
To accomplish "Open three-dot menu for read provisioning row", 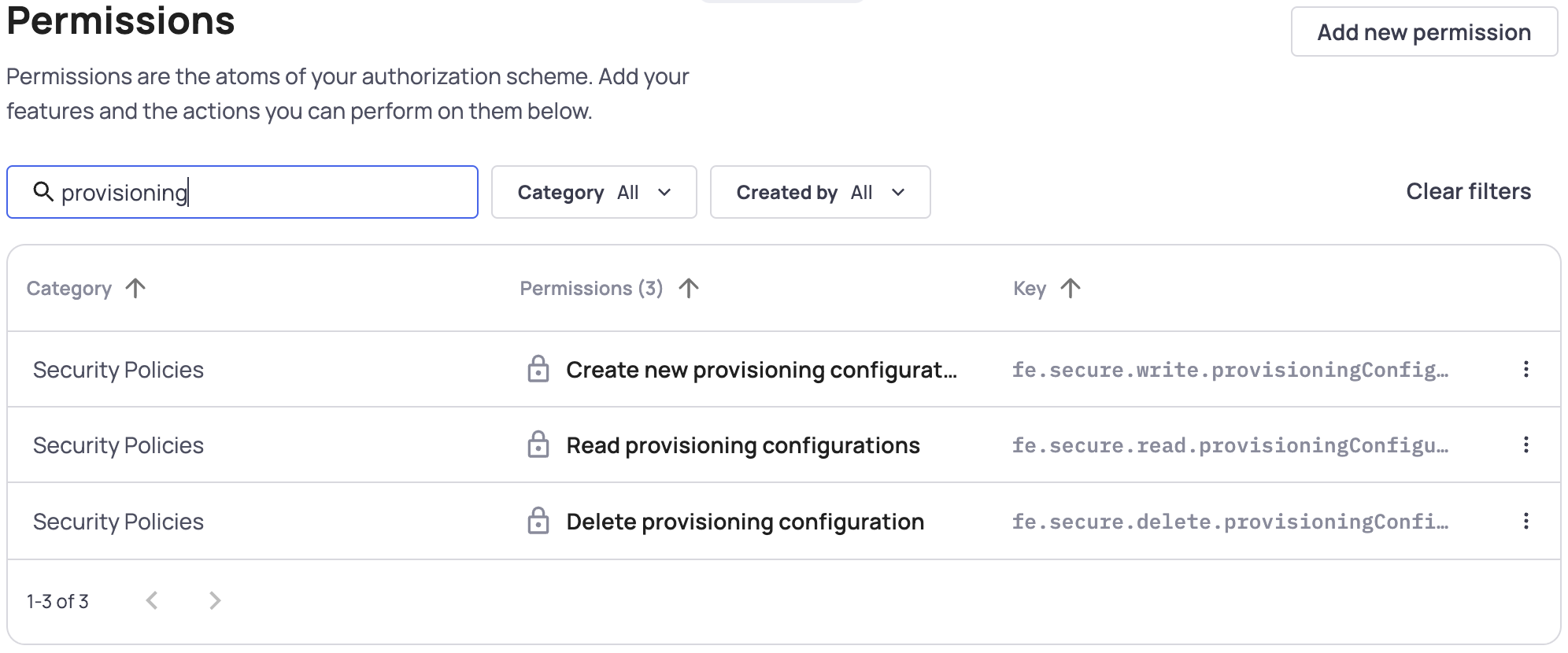I will click(1525, 445).
